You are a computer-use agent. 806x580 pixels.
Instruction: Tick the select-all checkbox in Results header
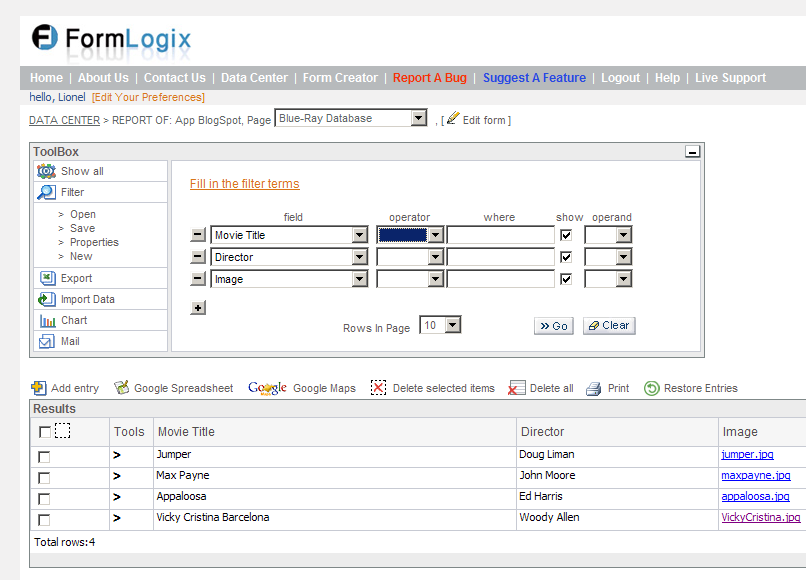45,431
